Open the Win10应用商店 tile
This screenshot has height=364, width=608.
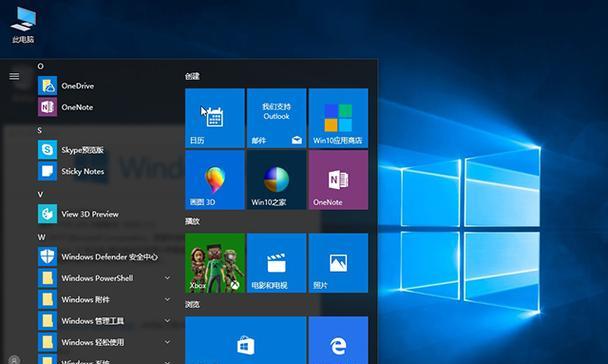(339, 118)
